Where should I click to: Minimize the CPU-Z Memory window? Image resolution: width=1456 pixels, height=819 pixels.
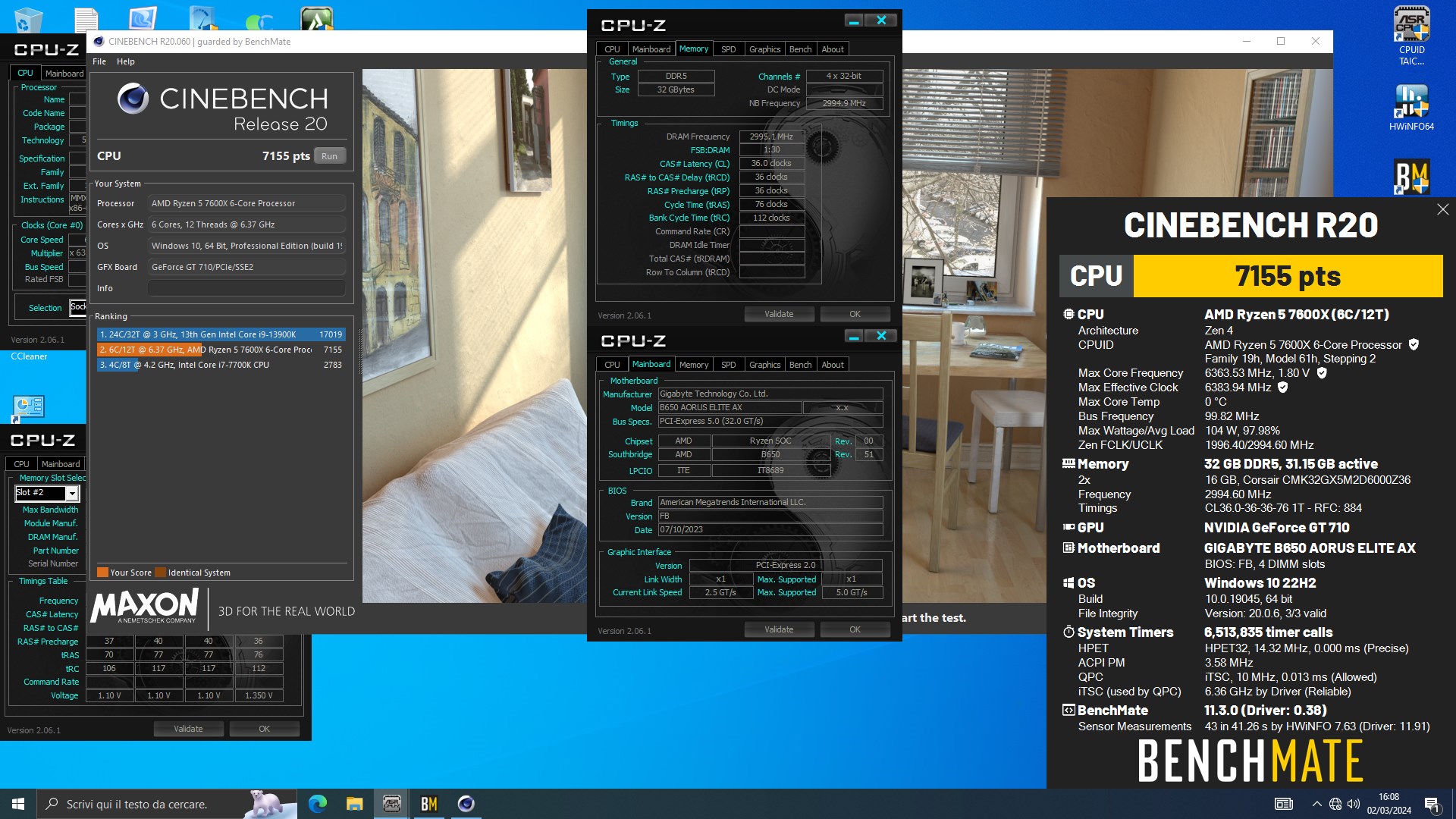[854, 20]
